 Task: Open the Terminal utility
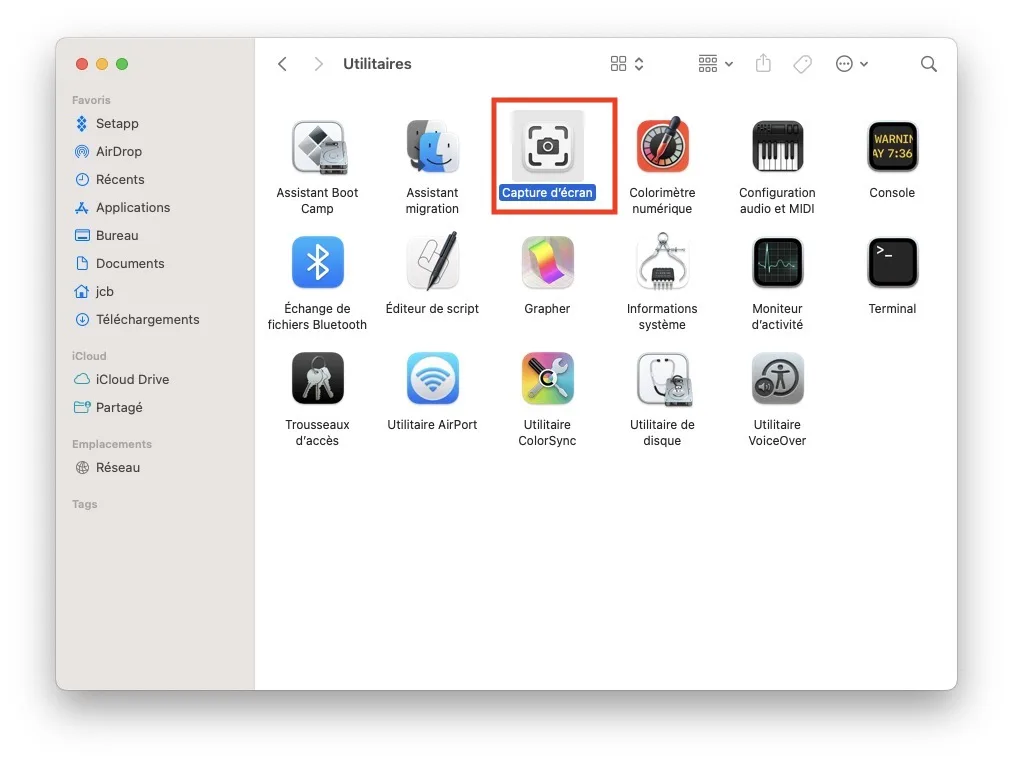coord(891,262)
